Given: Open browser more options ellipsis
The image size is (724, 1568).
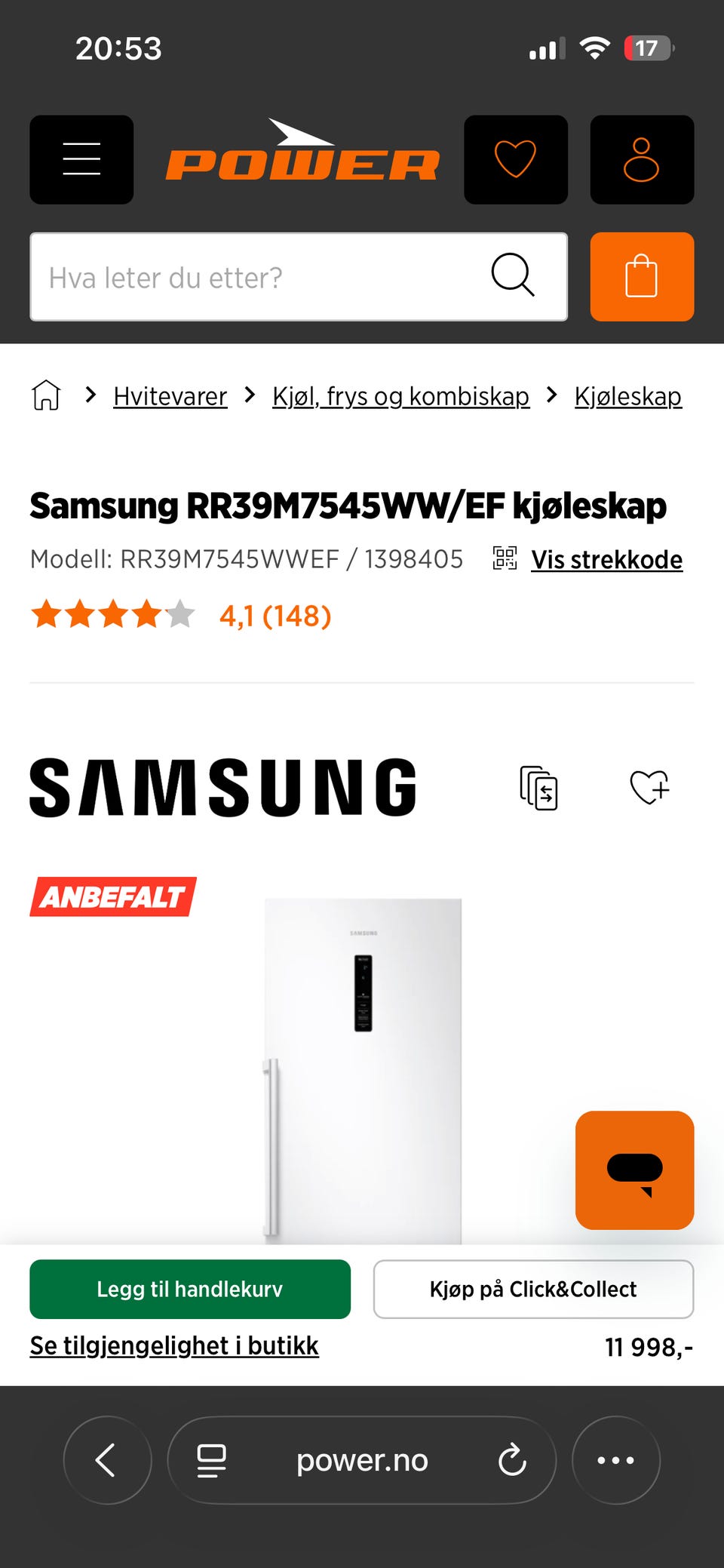Looking at the screenshot, I should point(615,1459).
